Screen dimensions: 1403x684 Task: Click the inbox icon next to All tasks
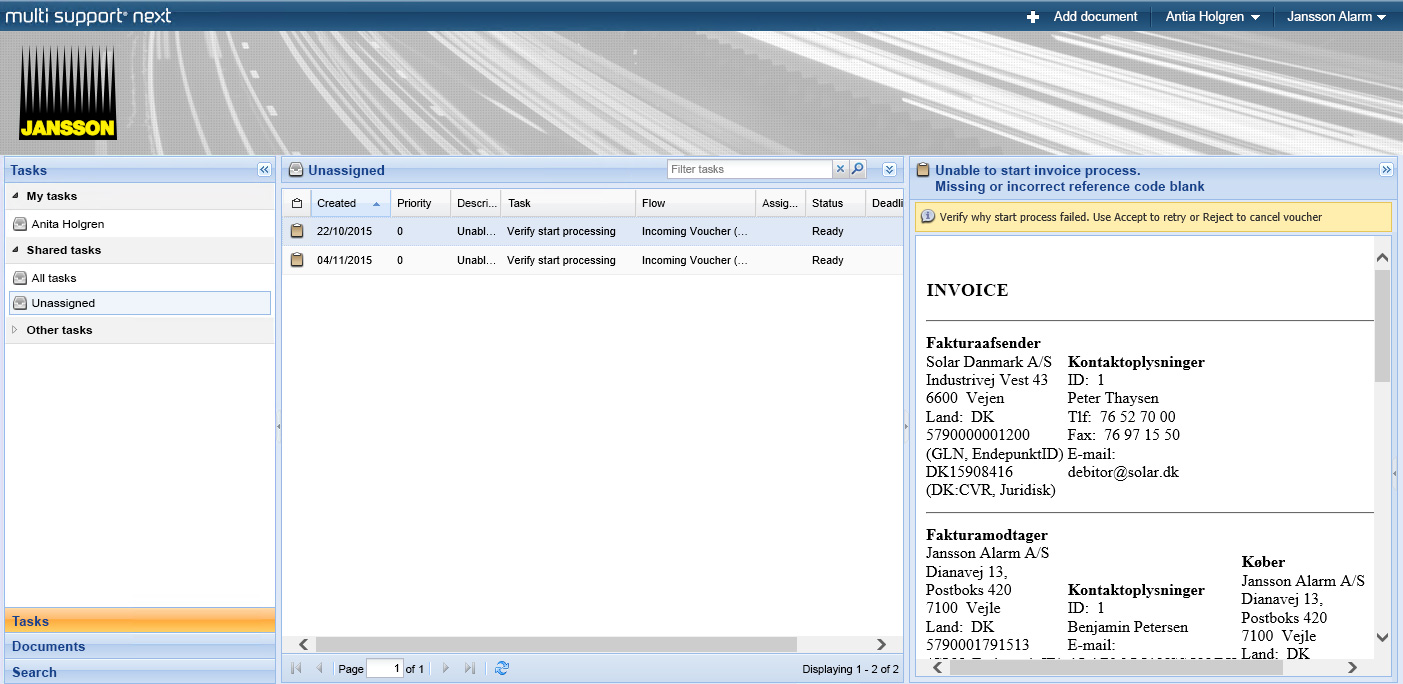[20, 278]
